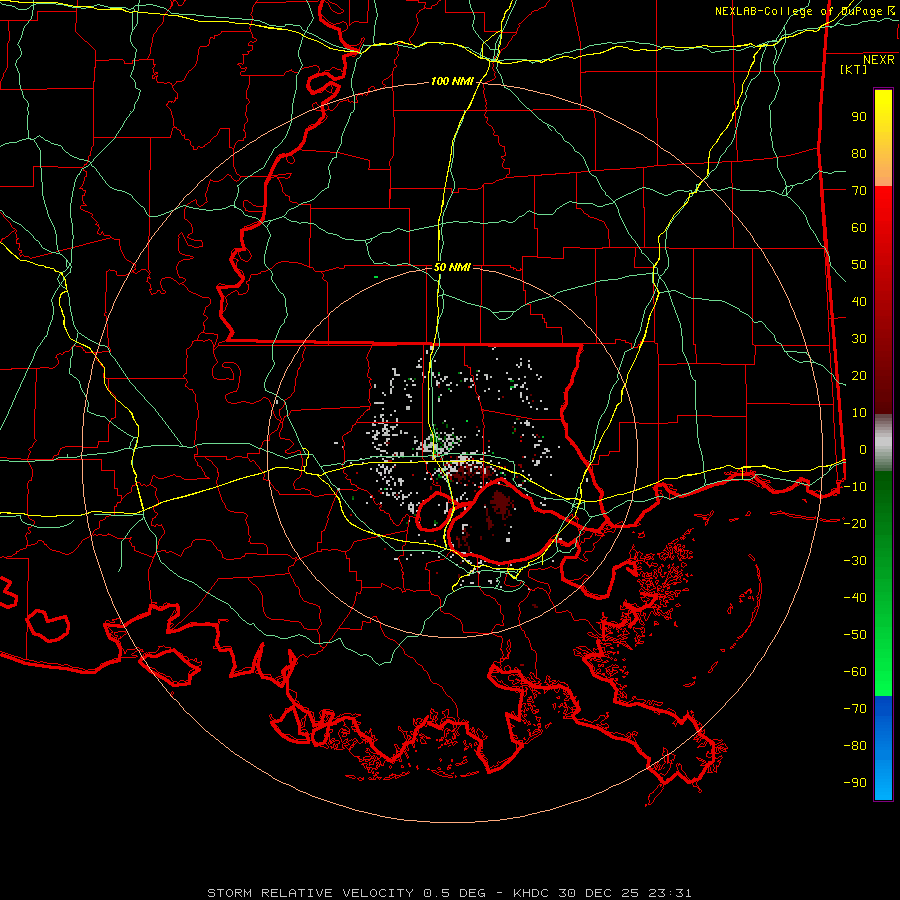Click the -90 knot scale label
The width and height of the screenshot is (900, 900).
[x=855, y=783]
